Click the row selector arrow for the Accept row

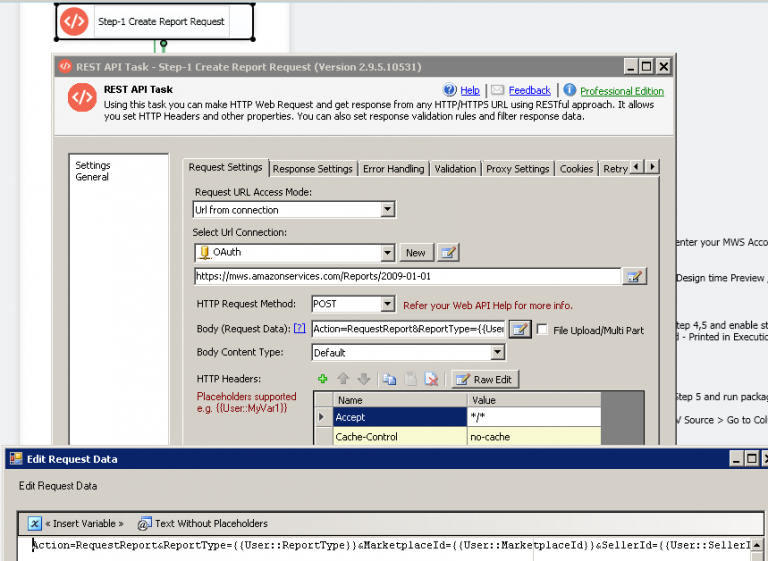tap(323, 417)
